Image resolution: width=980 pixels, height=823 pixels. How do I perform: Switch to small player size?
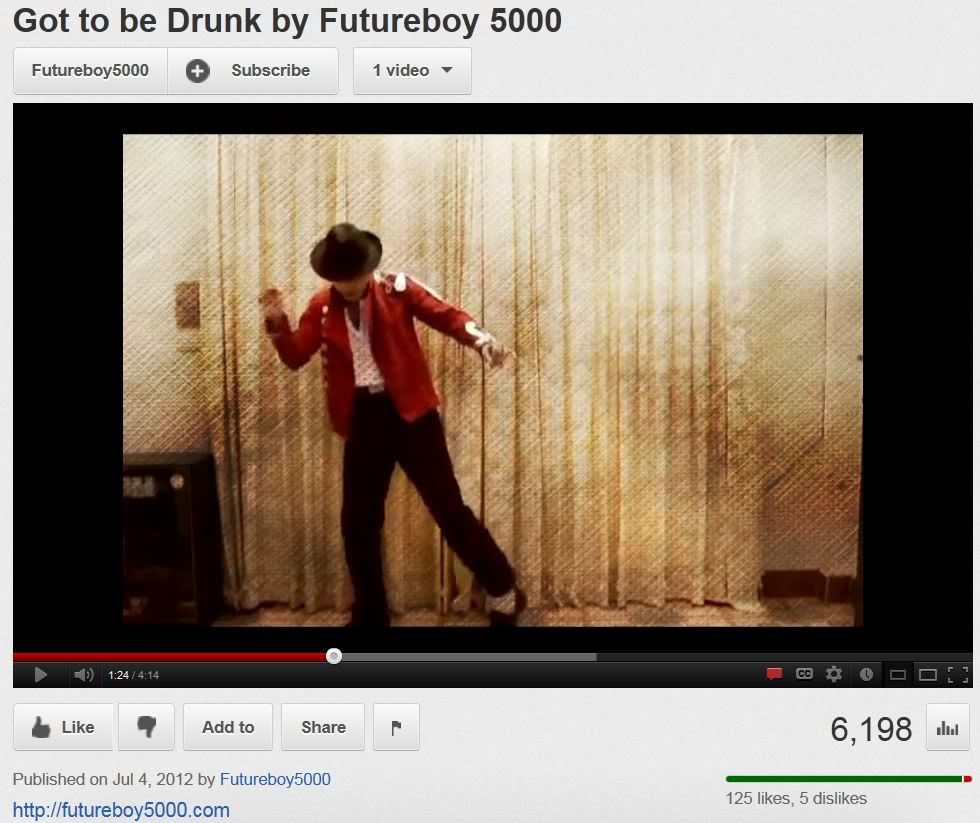click(898, 675)
